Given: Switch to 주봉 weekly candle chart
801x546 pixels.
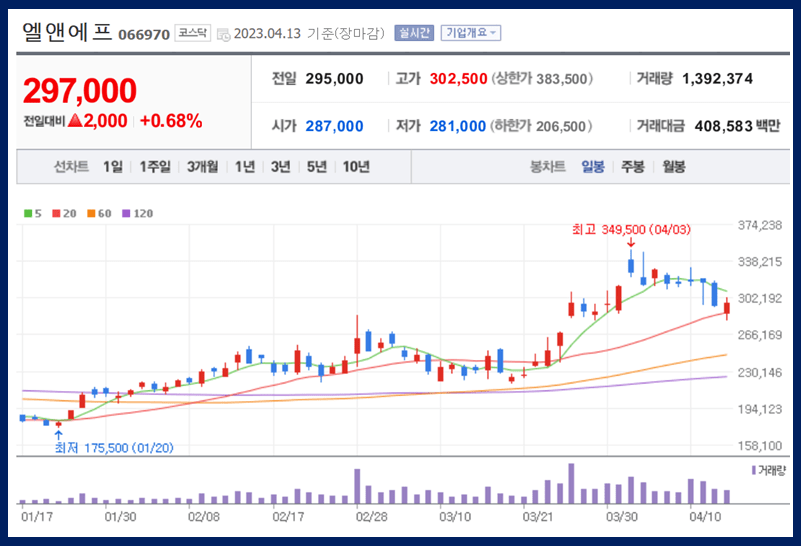Looking at the screenshot, I should pyautogui.click(x=632, y=167).
